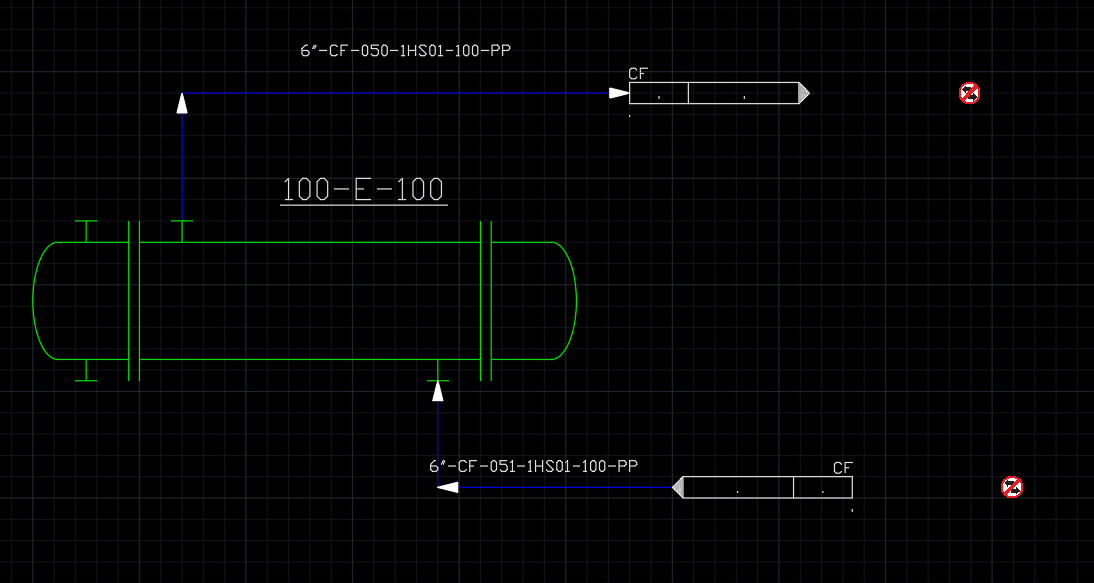Pick the CF text above lower connector
Screen dimensions: 1094x583
click(844, 468)
